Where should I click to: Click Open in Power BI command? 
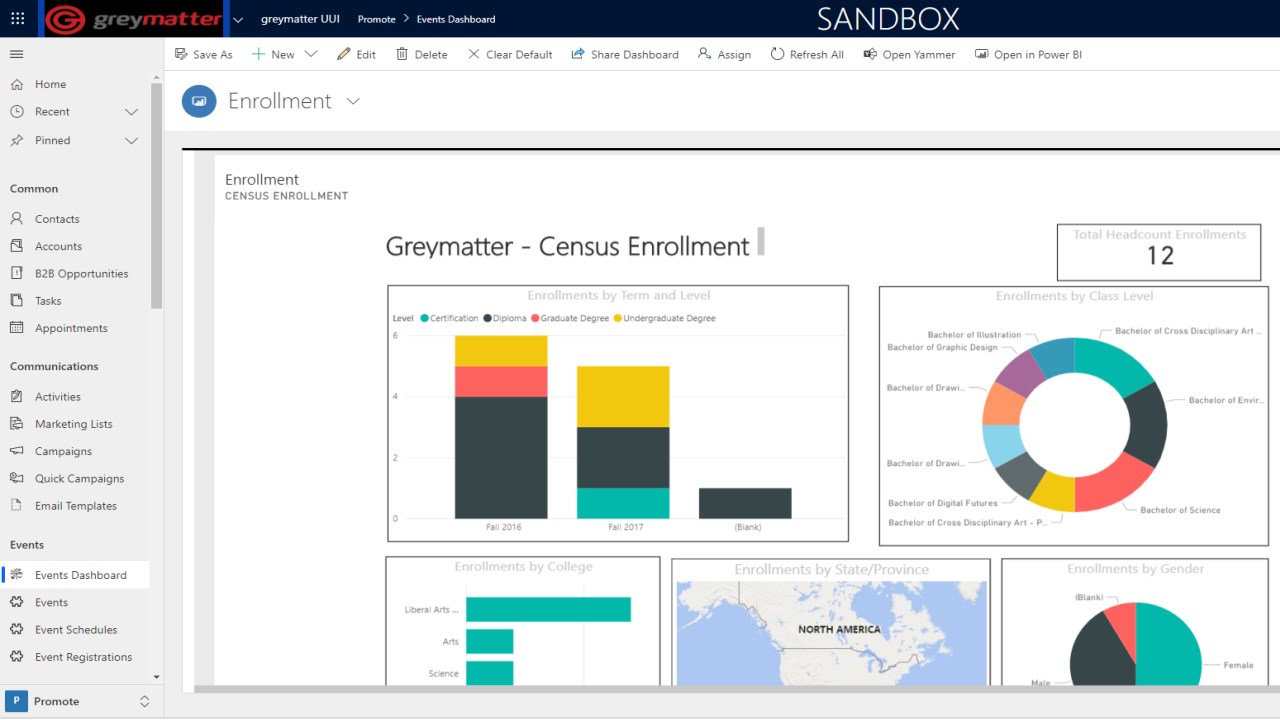click(x=1028, y=54)
